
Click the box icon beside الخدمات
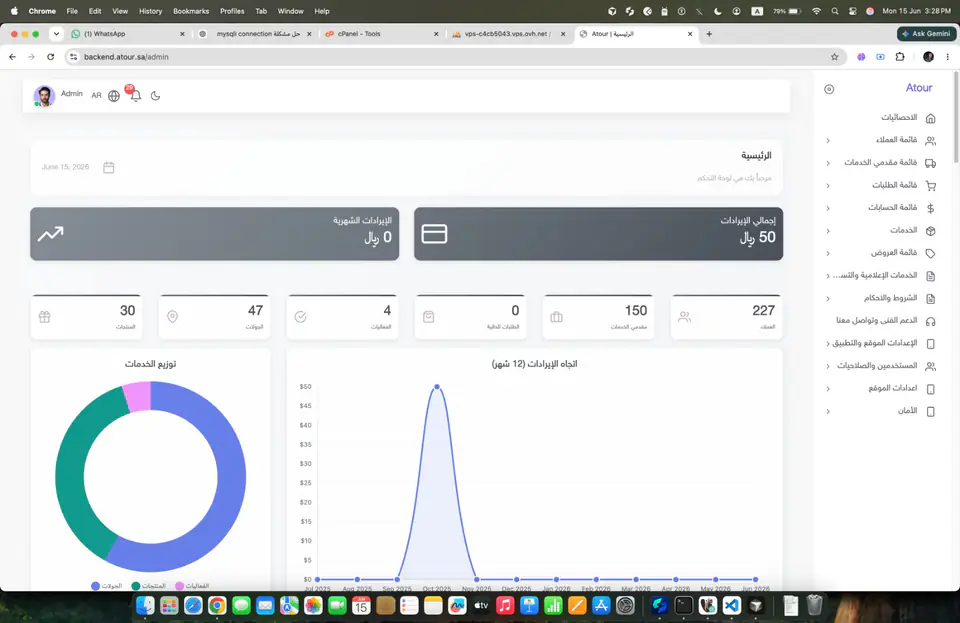pyautogui.click(x=930, y=231)
